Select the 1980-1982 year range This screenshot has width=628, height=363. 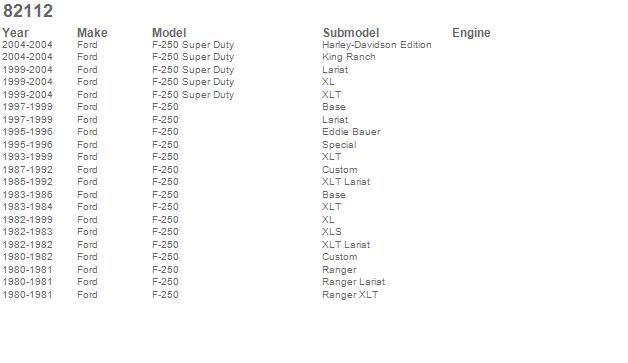pos(27,257)
